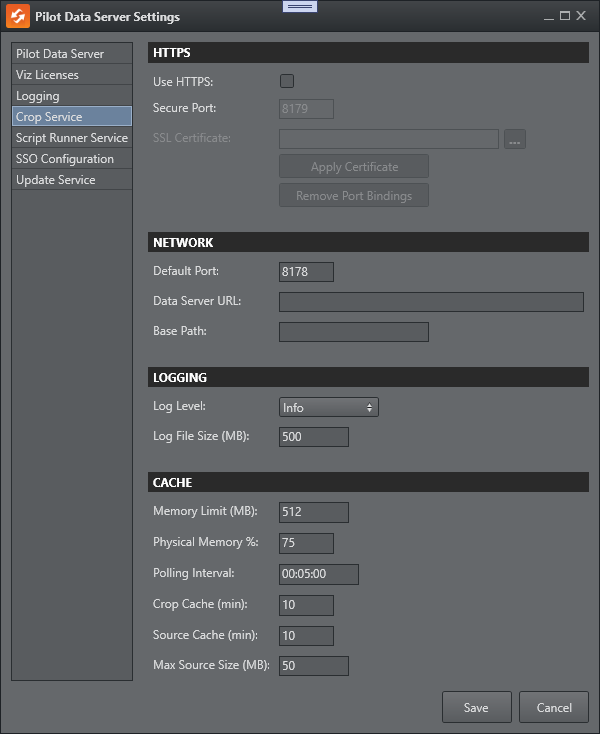The image size is (600, 734).
Task: Click the Polling Interval time field
Action: point(318,574)
